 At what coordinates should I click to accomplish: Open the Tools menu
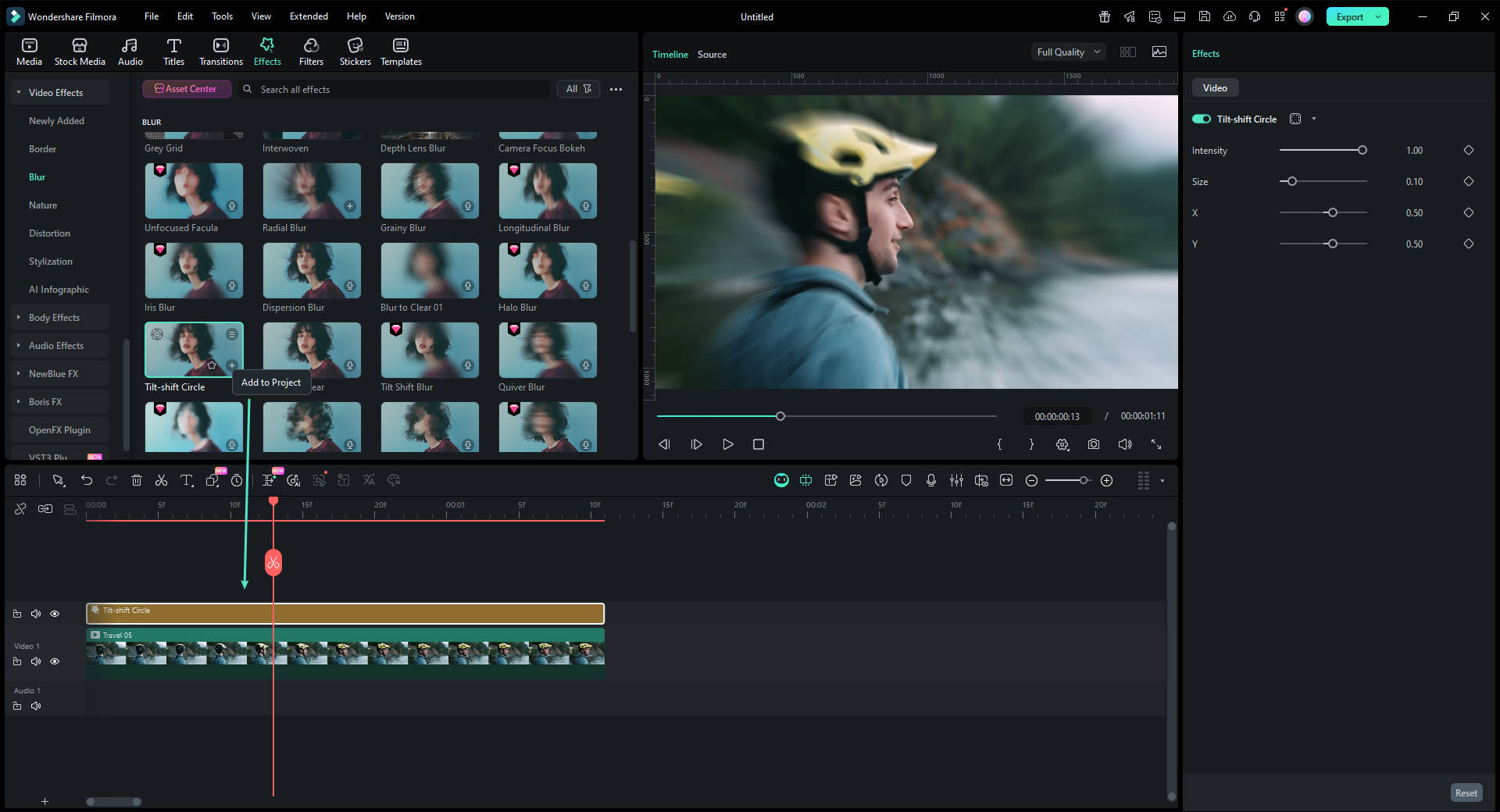(x=222, y=16)
